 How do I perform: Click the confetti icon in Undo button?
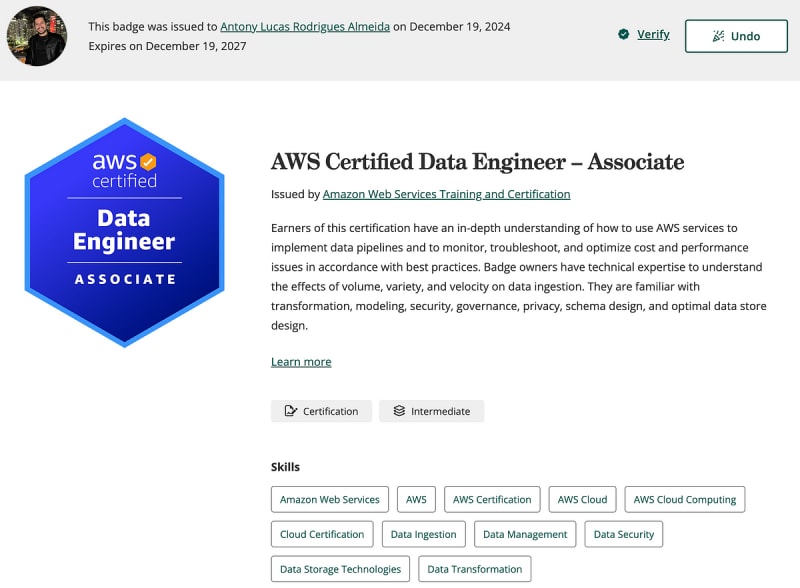click(x=718, y=36)
